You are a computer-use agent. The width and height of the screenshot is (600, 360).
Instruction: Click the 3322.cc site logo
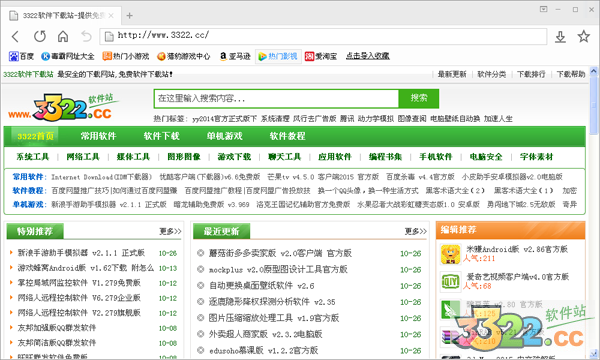pyautogui.click(x=63, y=107)
